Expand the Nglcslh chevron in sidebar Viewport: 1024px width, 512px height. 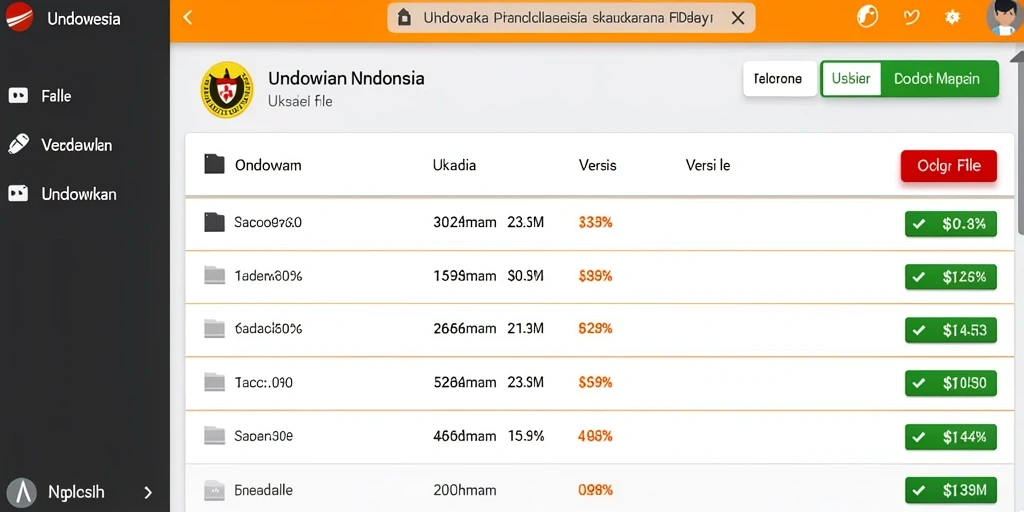pos(148,492)
